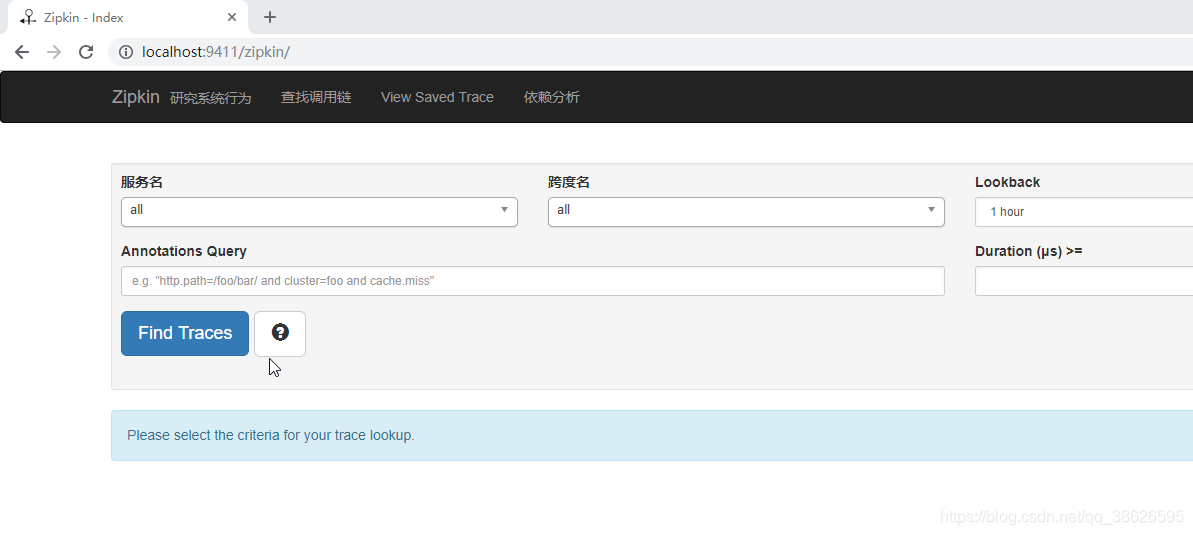Click the address bar URL localhost:9411/zipkin/

(x=216, y=52)
